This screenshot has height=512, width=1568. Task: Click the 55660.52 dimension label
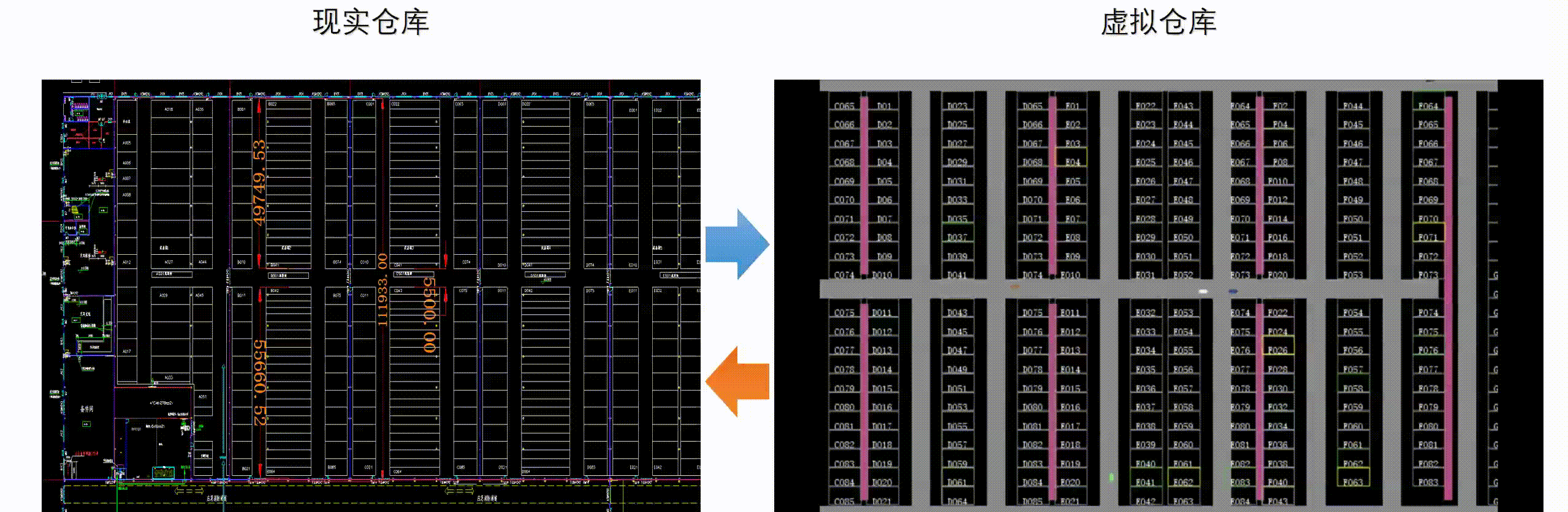pyautogui.click(x=261, y=383)
